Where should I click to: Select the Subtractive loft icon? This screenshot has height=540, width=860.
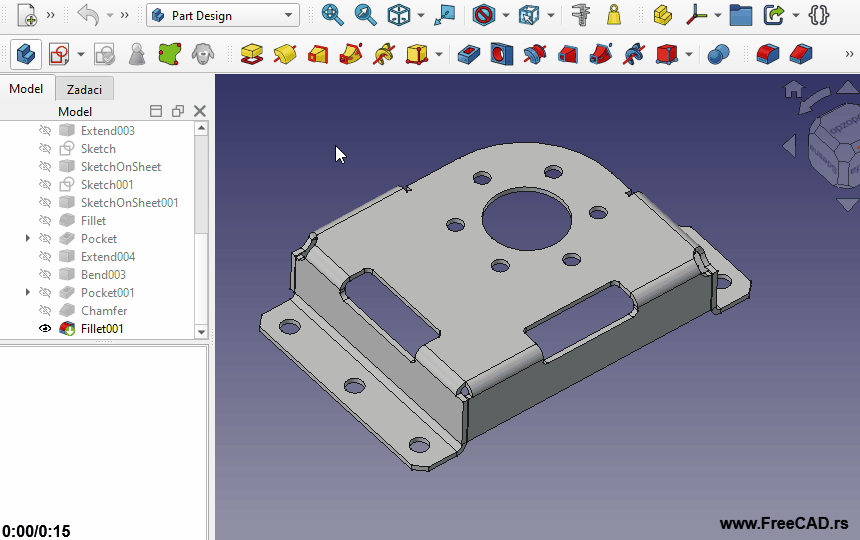568,54
